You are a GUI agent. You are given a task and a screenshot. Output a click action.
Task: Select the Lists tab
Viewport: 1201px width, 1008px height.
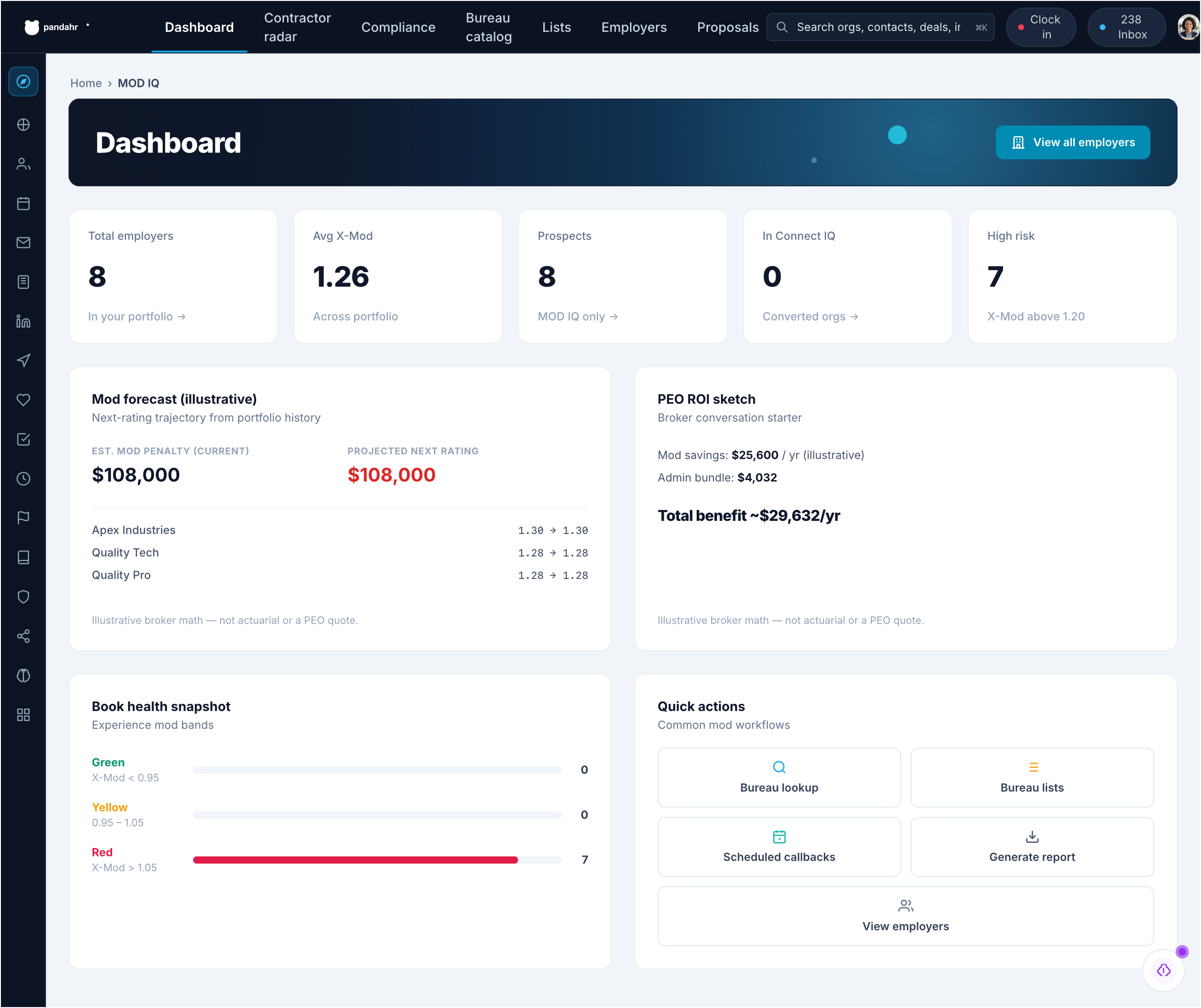click(x=556, y=27)
